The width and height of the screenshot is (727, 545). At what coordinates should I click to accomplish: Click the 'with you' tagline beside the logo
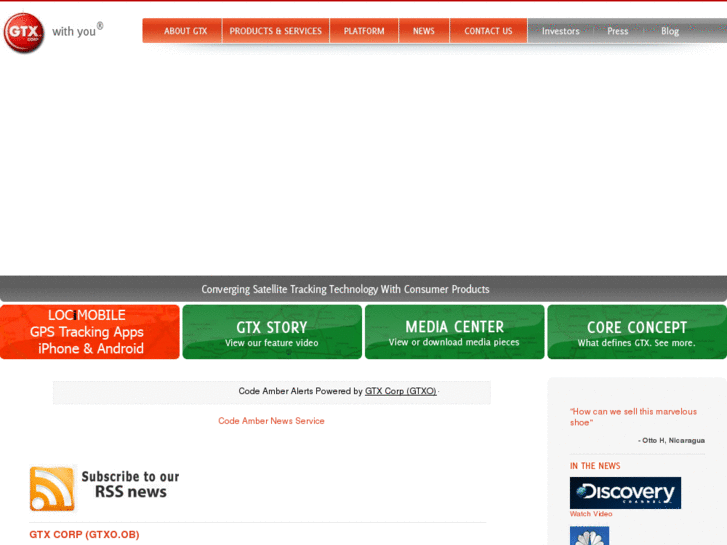click(x=77, y=31)
